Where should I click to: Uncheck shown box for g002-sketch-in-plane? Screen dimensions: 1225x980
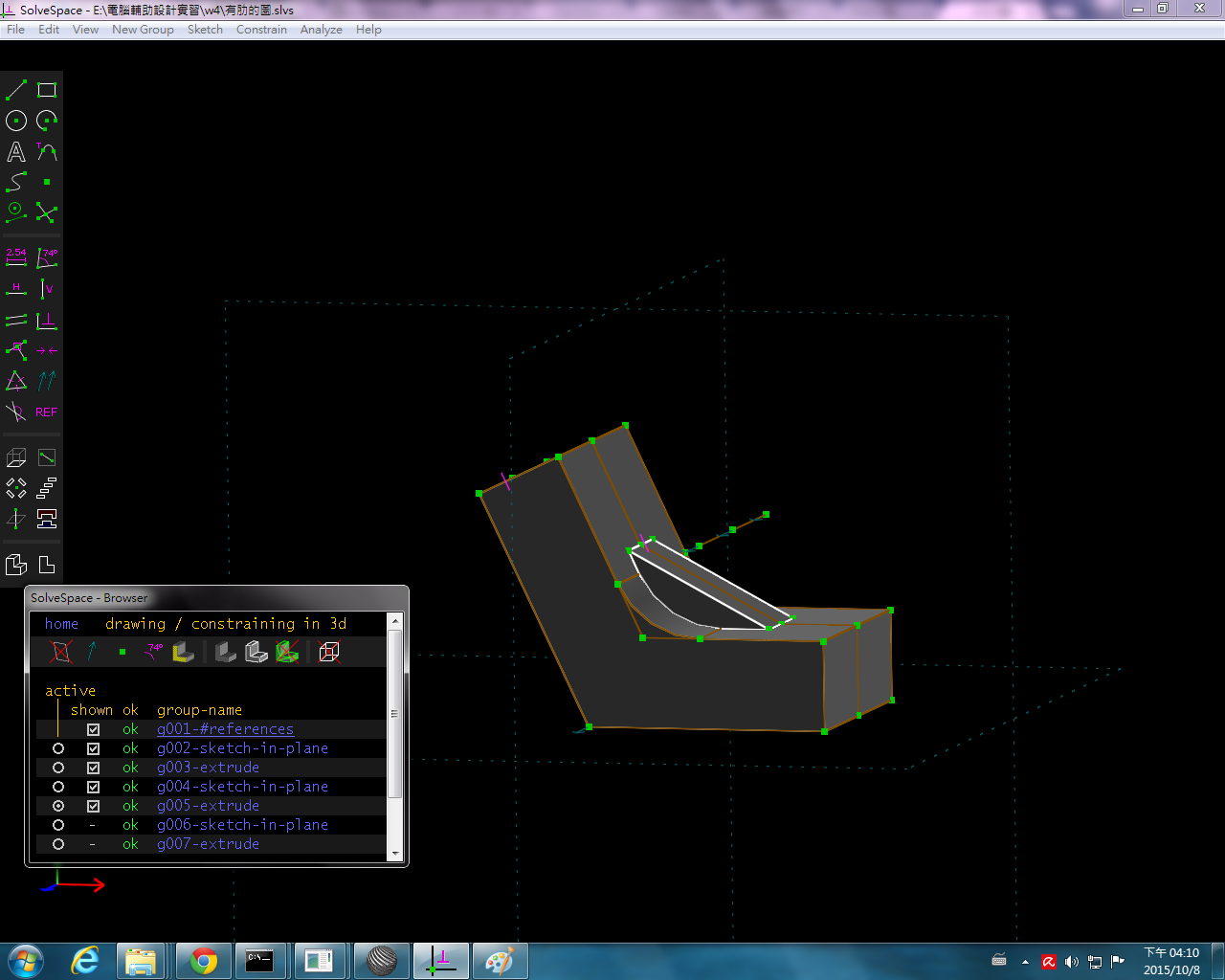[93, 748]
